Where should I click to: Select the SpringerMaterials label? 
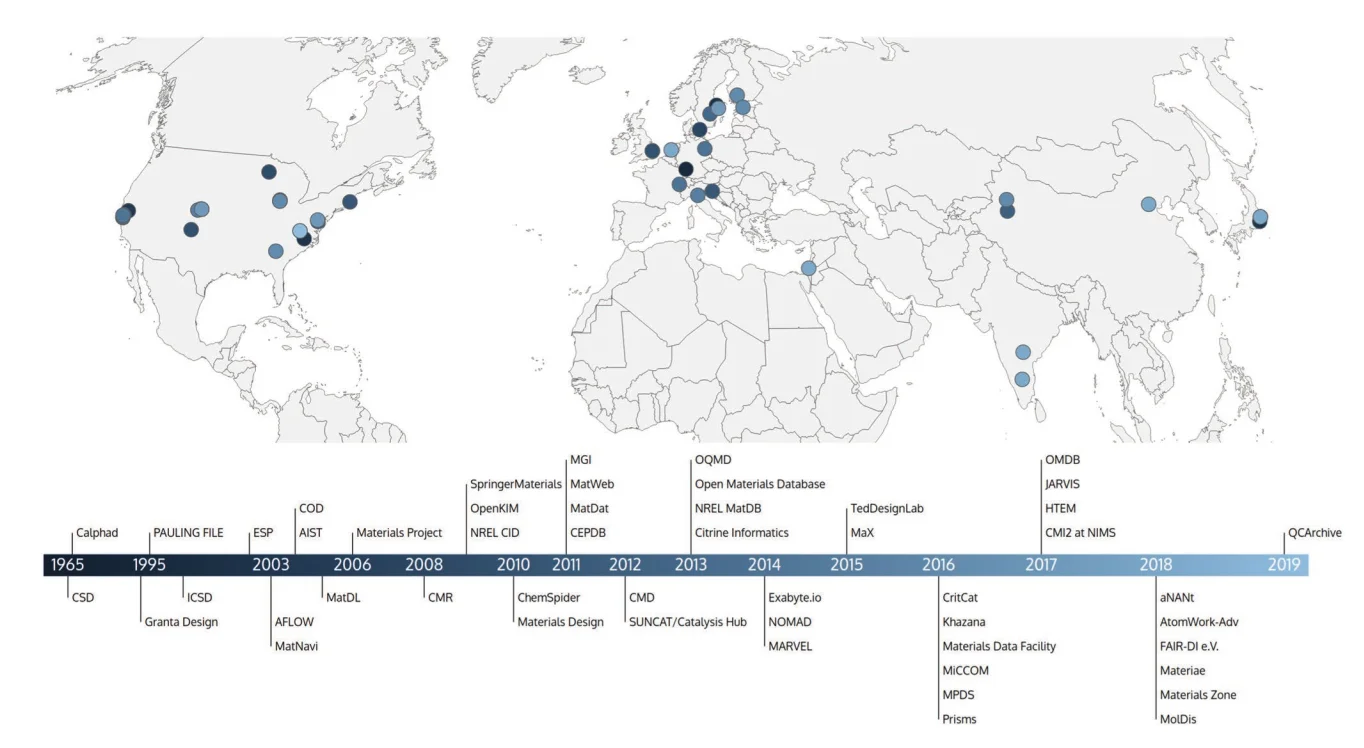tap(516, 484)
